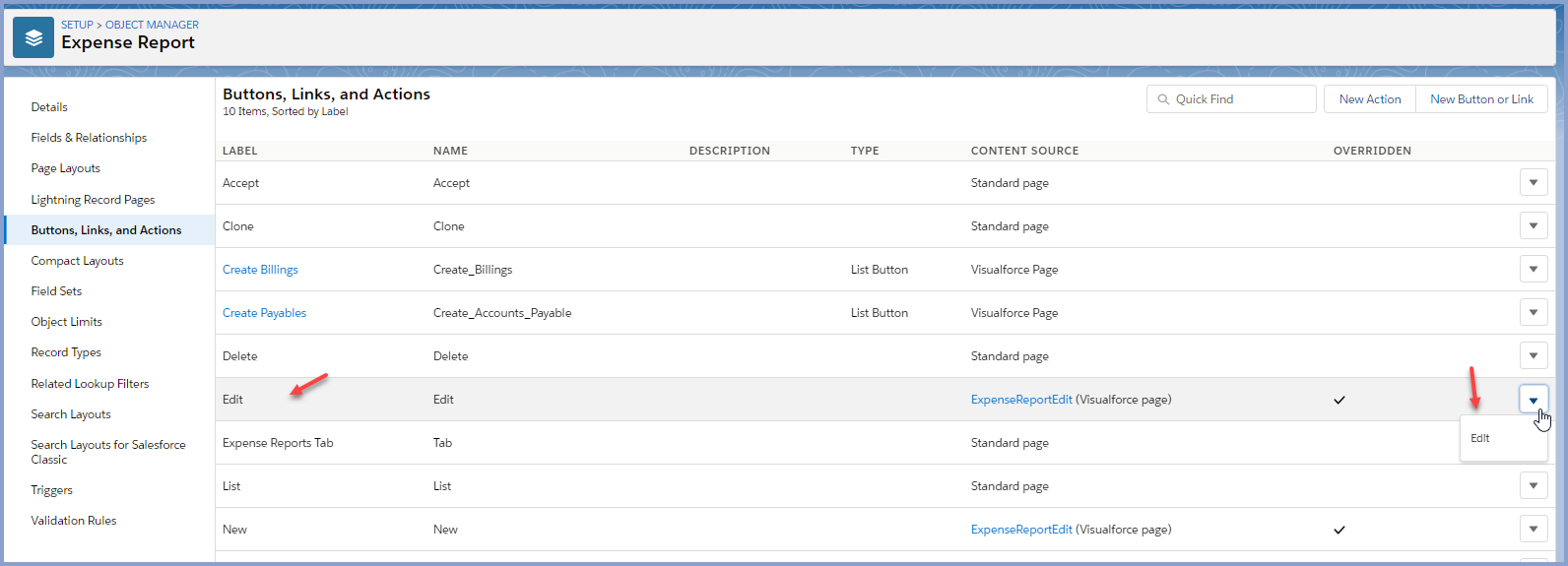Go to Related Lookup Filters
The image size is (1568, 566).
coord(90,384)
